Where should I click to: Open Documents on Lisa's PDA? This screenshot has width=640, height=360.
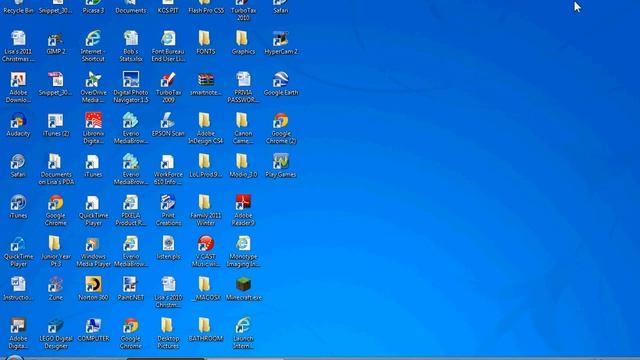point(56,169)
